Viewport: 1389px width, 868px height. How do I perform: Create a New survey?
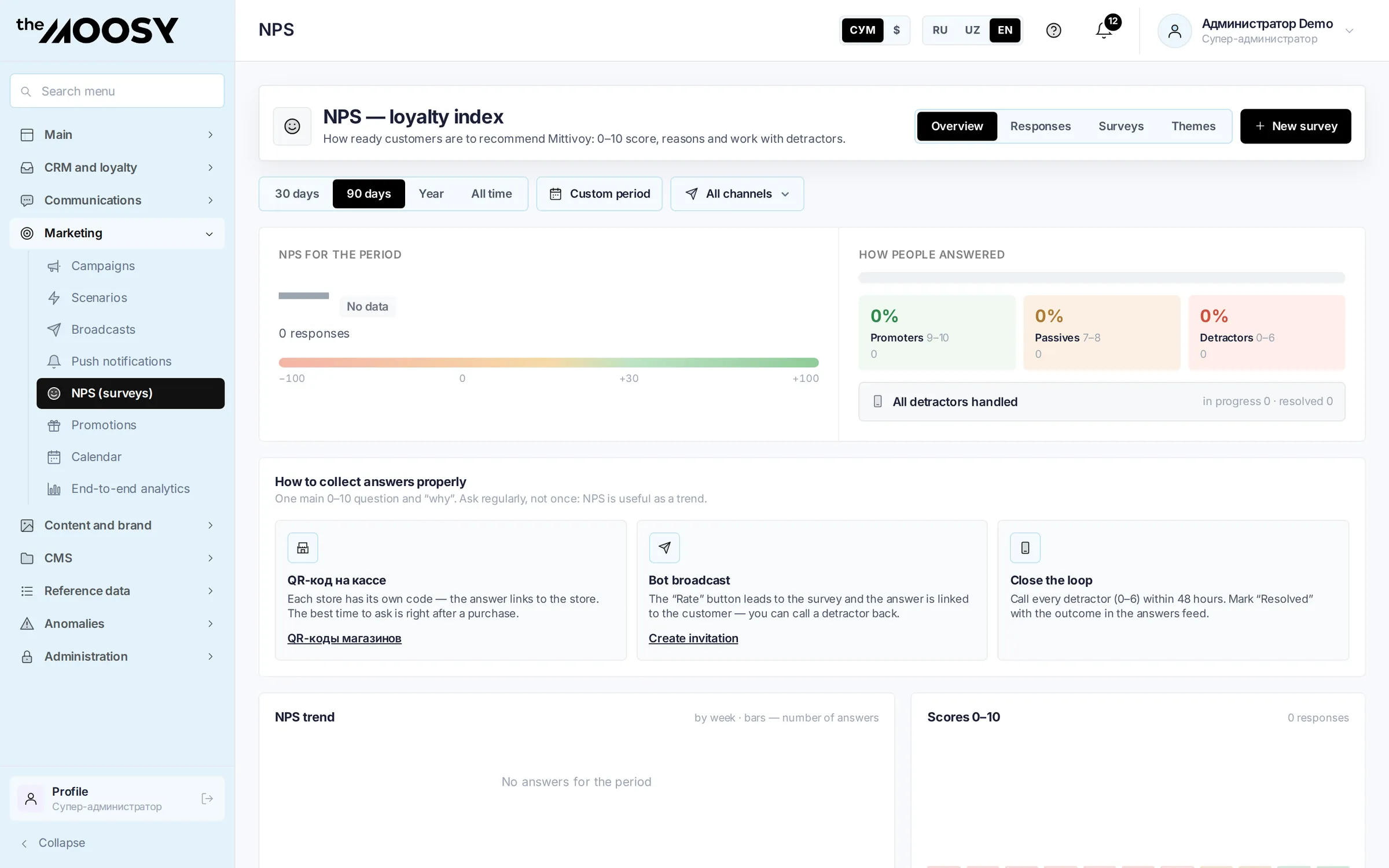pyautogui.click(x=1295, y=126)
